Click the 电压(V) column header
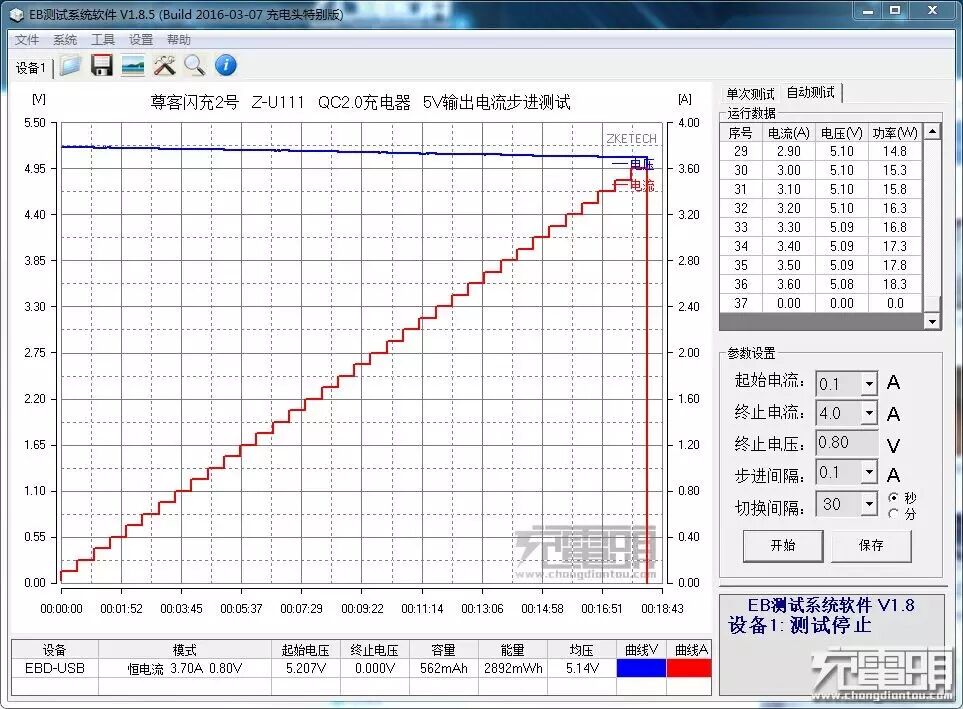 coord(841,133)
